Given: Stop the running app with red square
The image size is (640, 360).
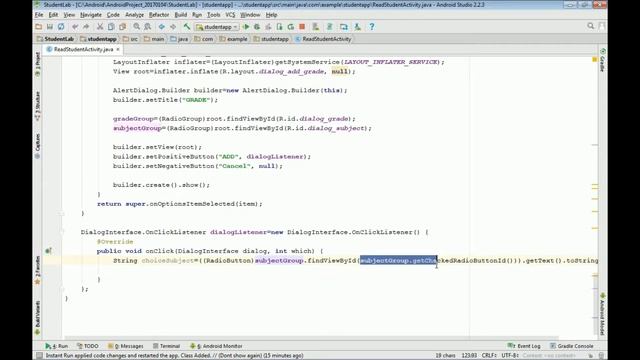Looking at the screenshot, I should pos(302,27).
